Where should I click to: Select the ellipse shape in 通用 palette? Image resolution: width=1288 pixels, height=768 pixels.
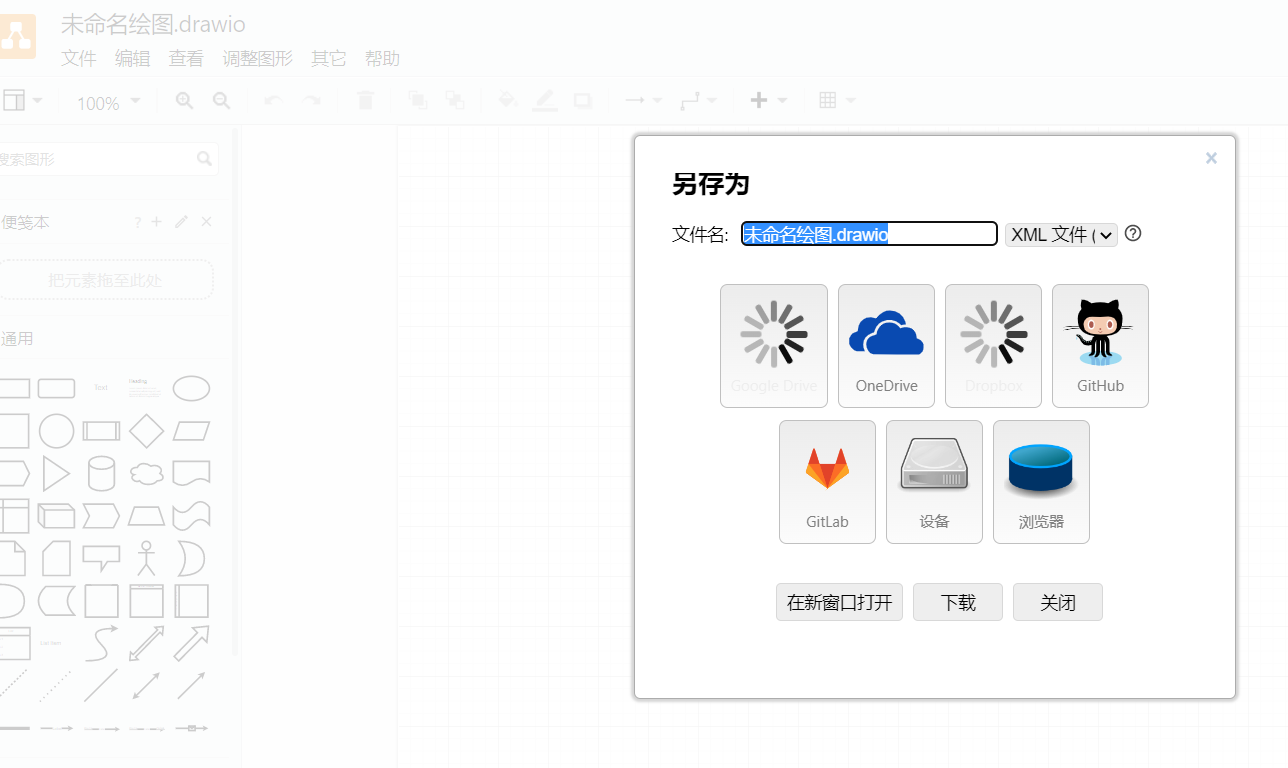pyautogui.click(x=191, y=388)
